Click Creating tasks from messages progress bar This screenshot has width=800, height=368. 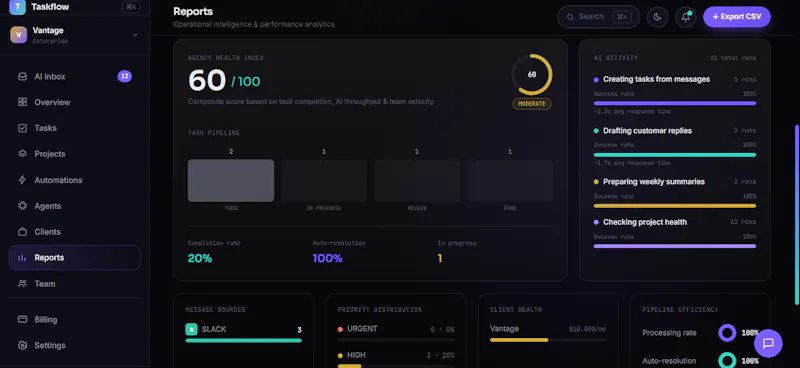pyautogui.click(x=674, y=103)
